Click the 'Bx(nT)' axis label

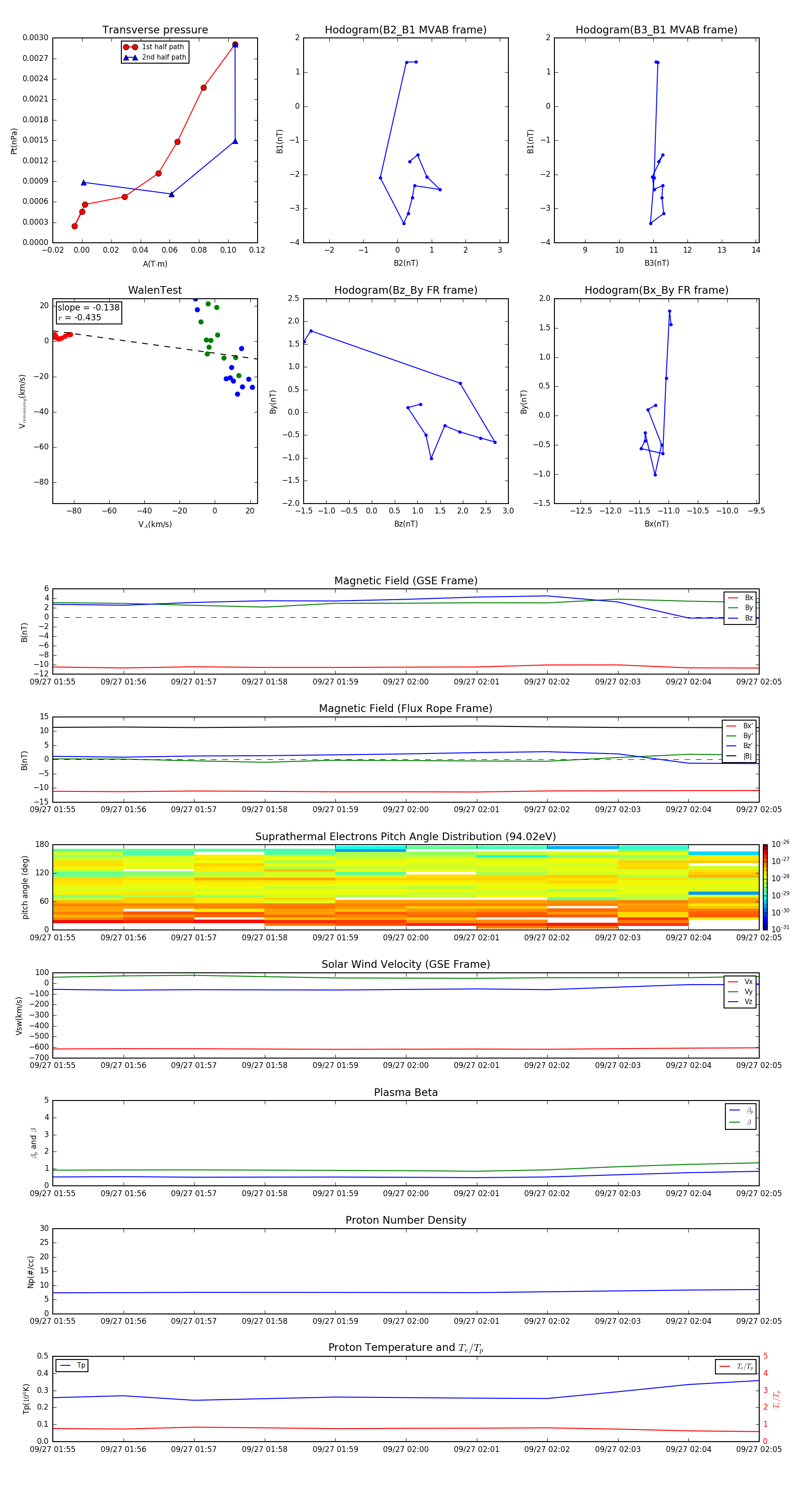click(656, 524)
